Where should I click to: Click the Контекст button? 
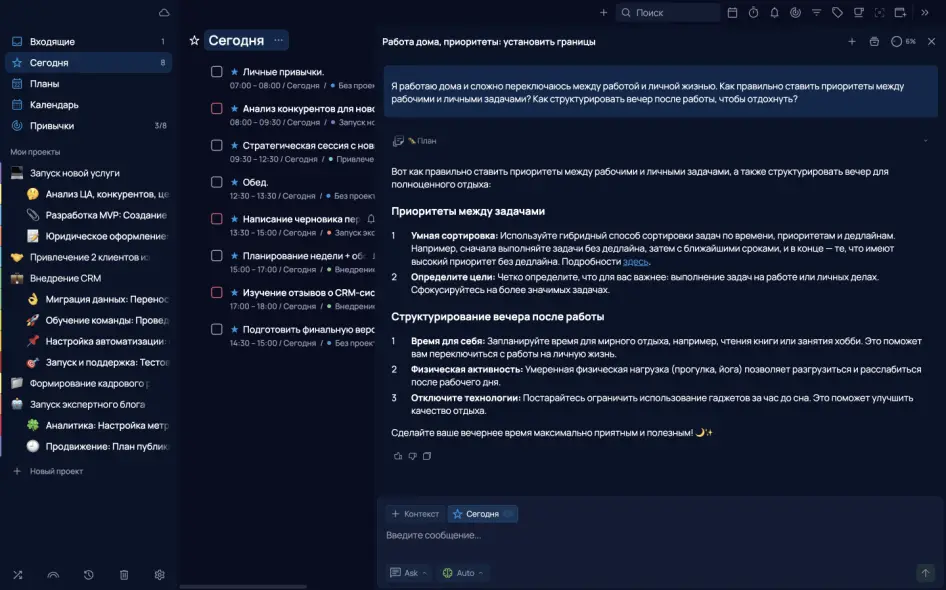[415, 514]
